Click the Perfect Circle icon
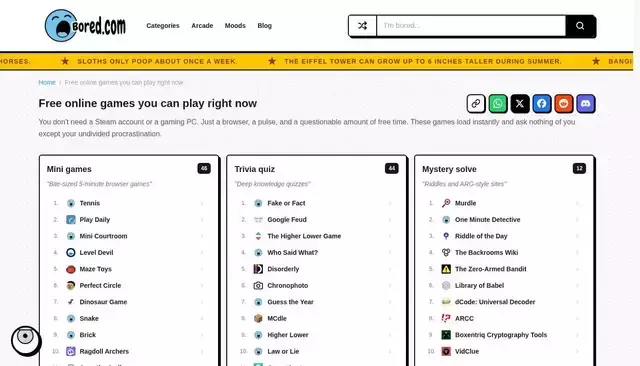Viewport: 640px width, 366px height. tap(71, 285)
